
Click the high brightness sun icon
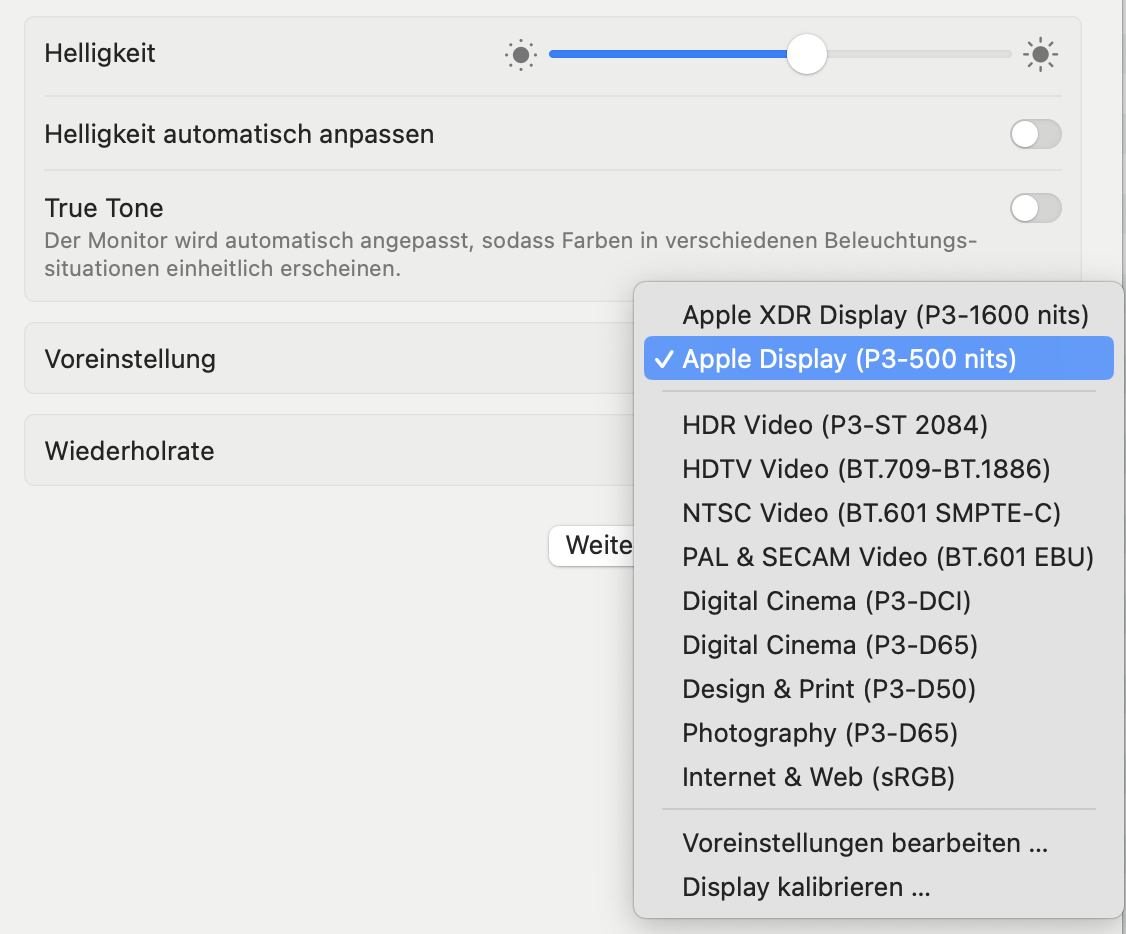coord(1040,55)
